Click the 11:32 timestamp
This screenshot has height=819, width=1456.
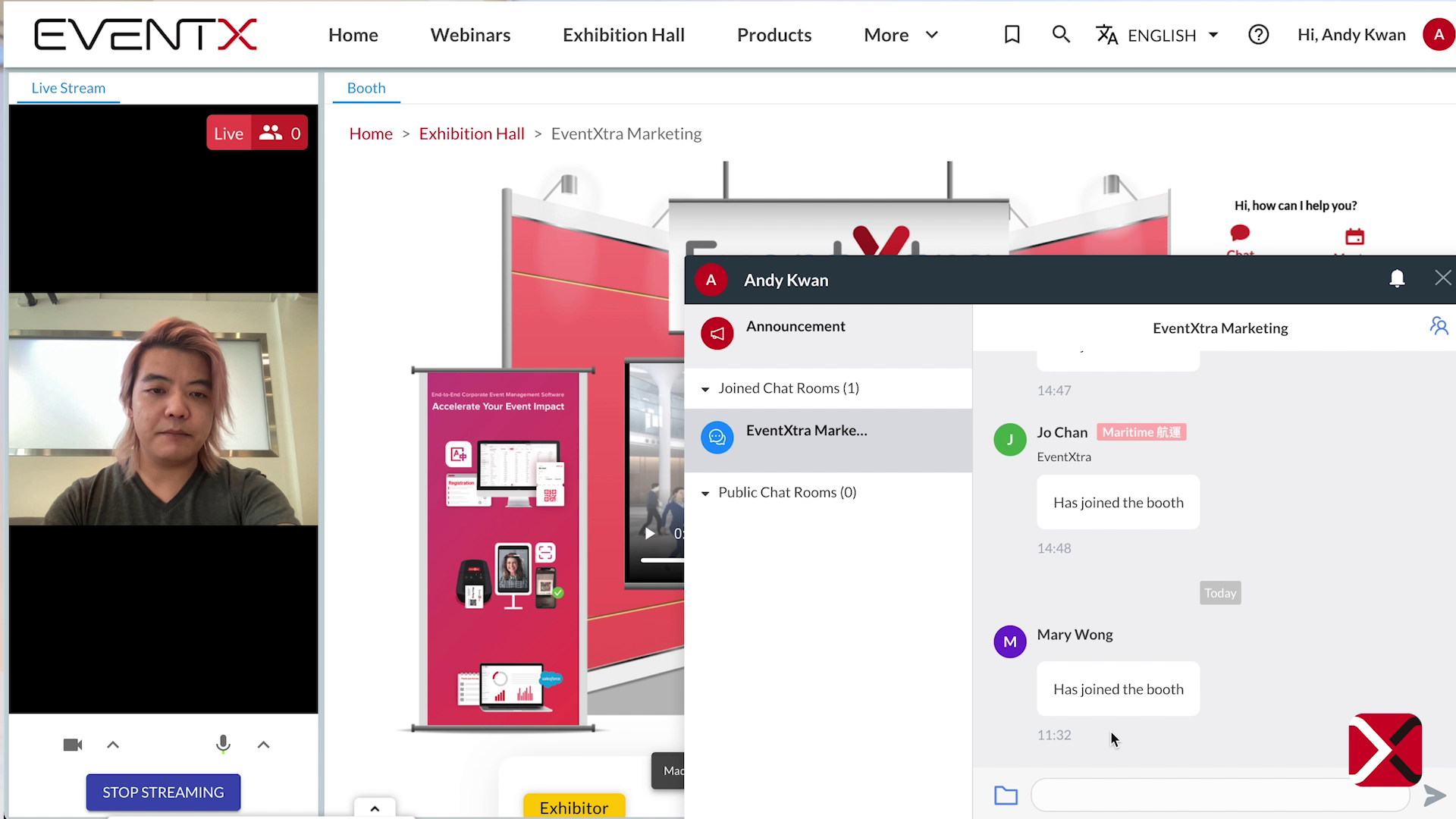point(1054,735)
